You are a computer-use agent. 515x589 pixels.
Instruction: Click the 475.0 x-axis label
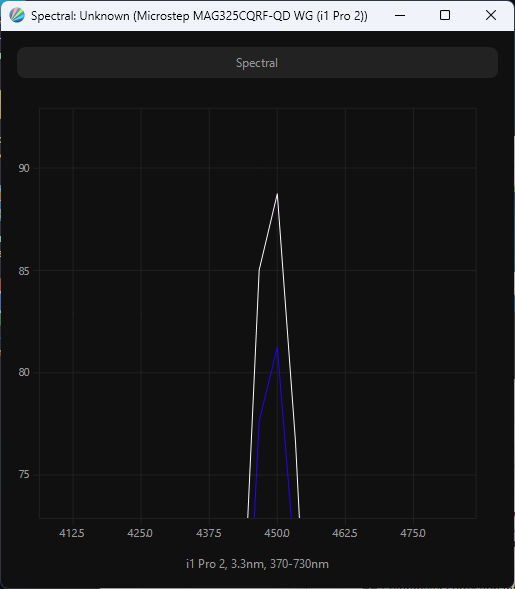(x=413, y=533)
